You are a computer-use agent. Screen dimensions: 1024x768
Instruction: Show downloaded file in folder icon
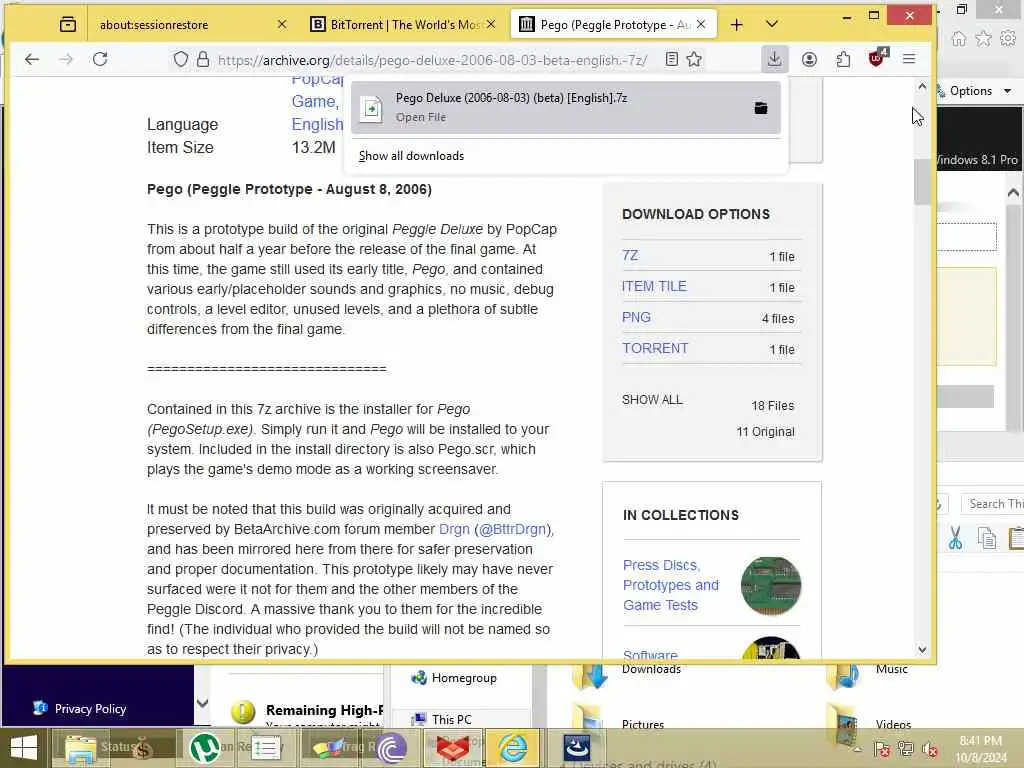click(761, 108)
